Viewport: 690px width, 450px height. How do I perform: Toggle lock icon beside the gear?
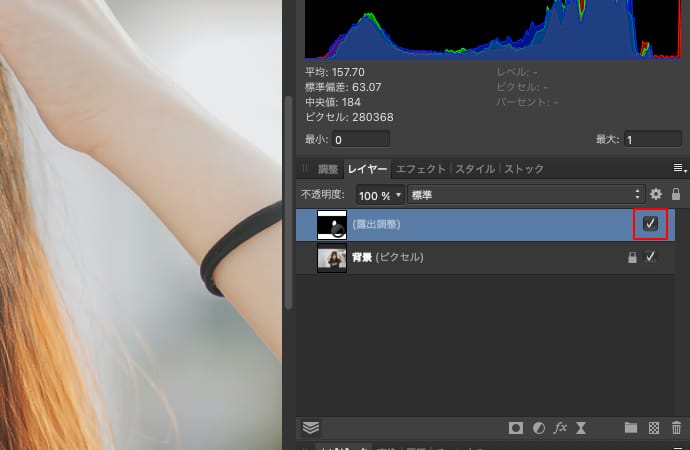676,194
